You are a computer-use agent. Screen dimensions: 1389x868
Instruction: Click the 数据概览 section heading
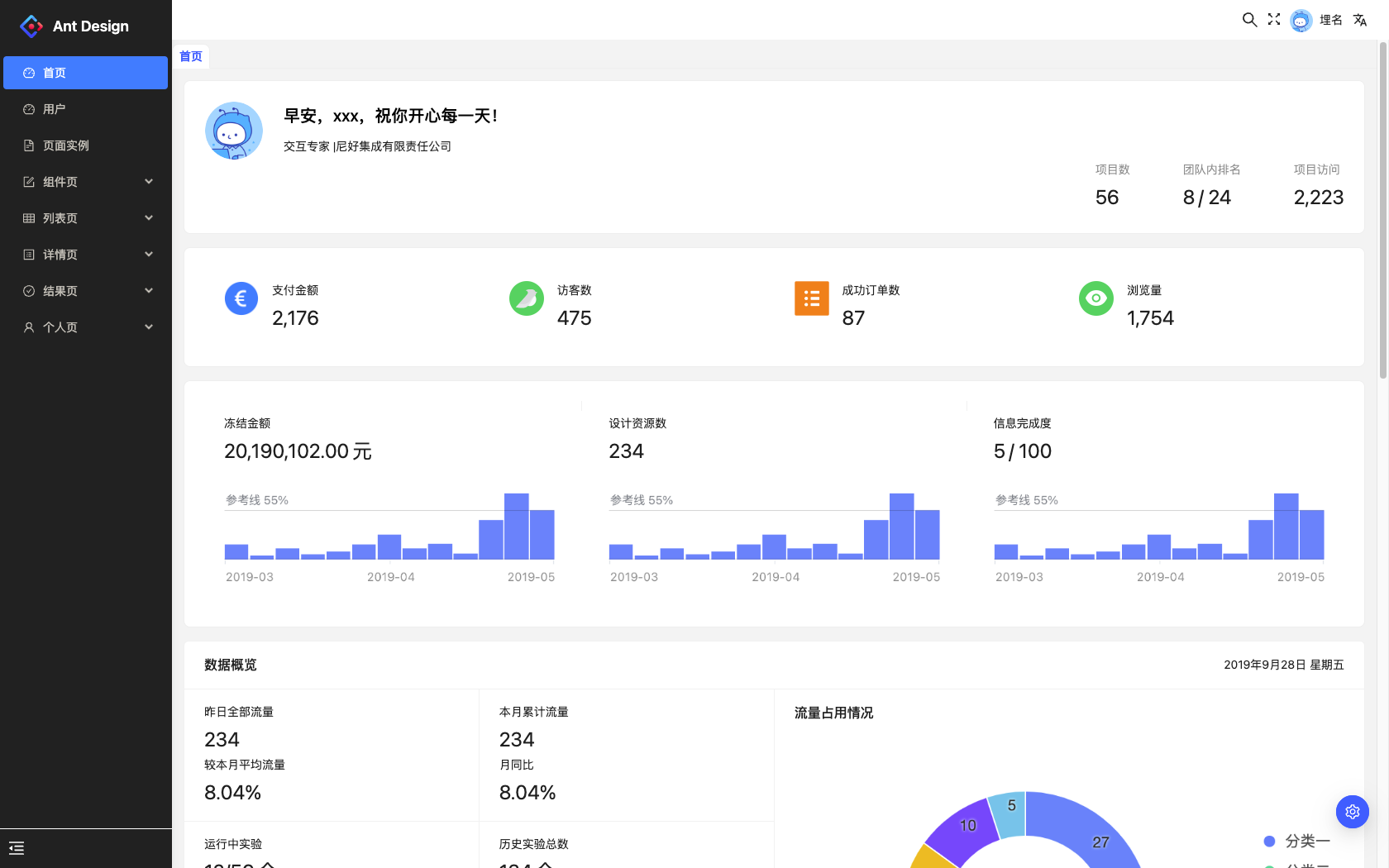point(231,665)
